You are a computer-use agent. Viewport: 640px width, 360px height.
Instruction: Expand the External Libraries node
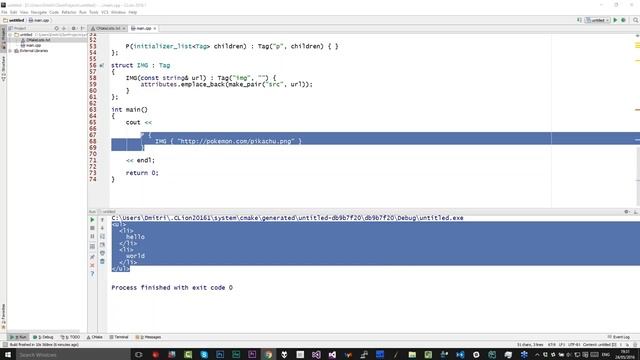click(x=10, y=51)
